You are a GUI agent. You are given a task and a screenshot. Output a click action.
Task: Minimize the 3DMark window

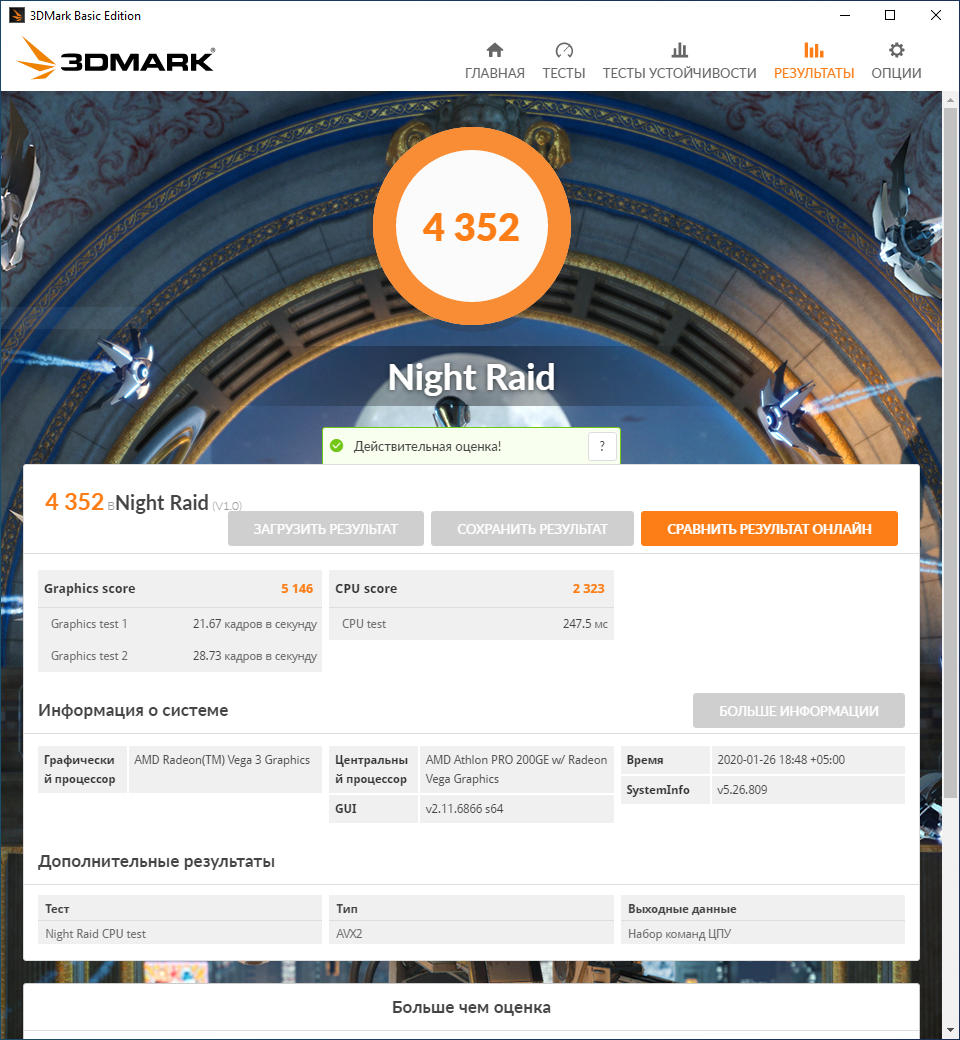pyautogui.click(x=845, y=15)
